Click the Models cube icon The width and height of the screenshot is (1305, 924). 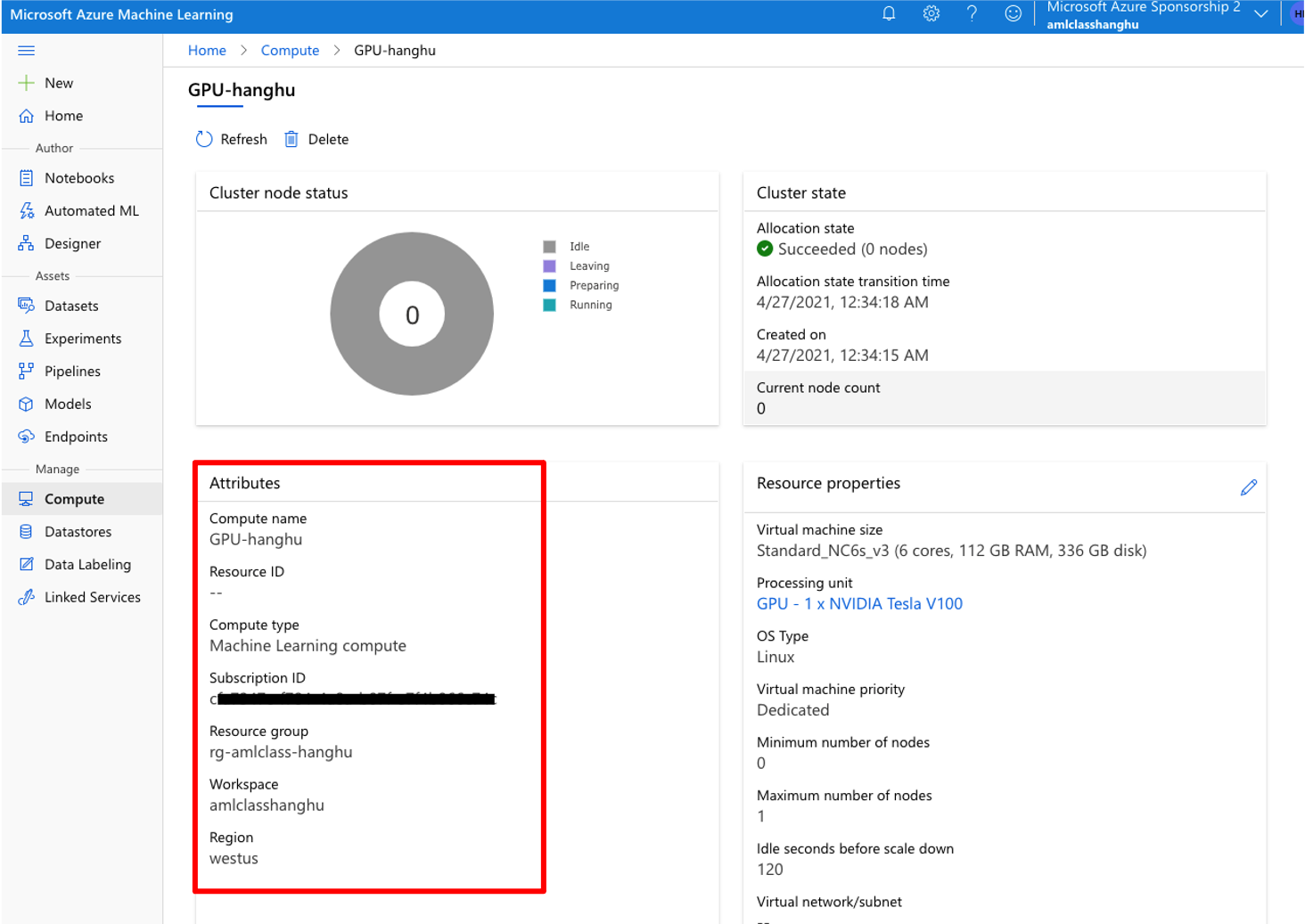(27, 404)
